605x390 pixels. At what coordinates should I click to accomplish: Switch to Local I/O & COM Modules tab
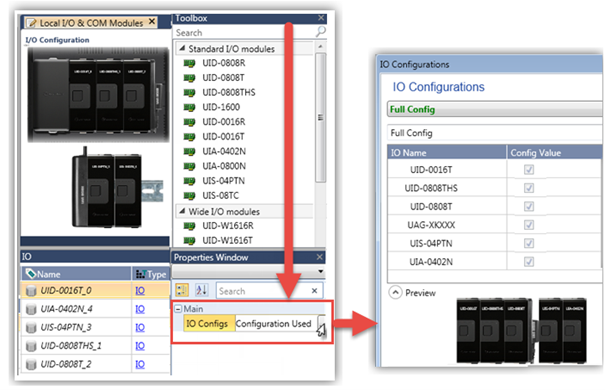tap(91, 23)
